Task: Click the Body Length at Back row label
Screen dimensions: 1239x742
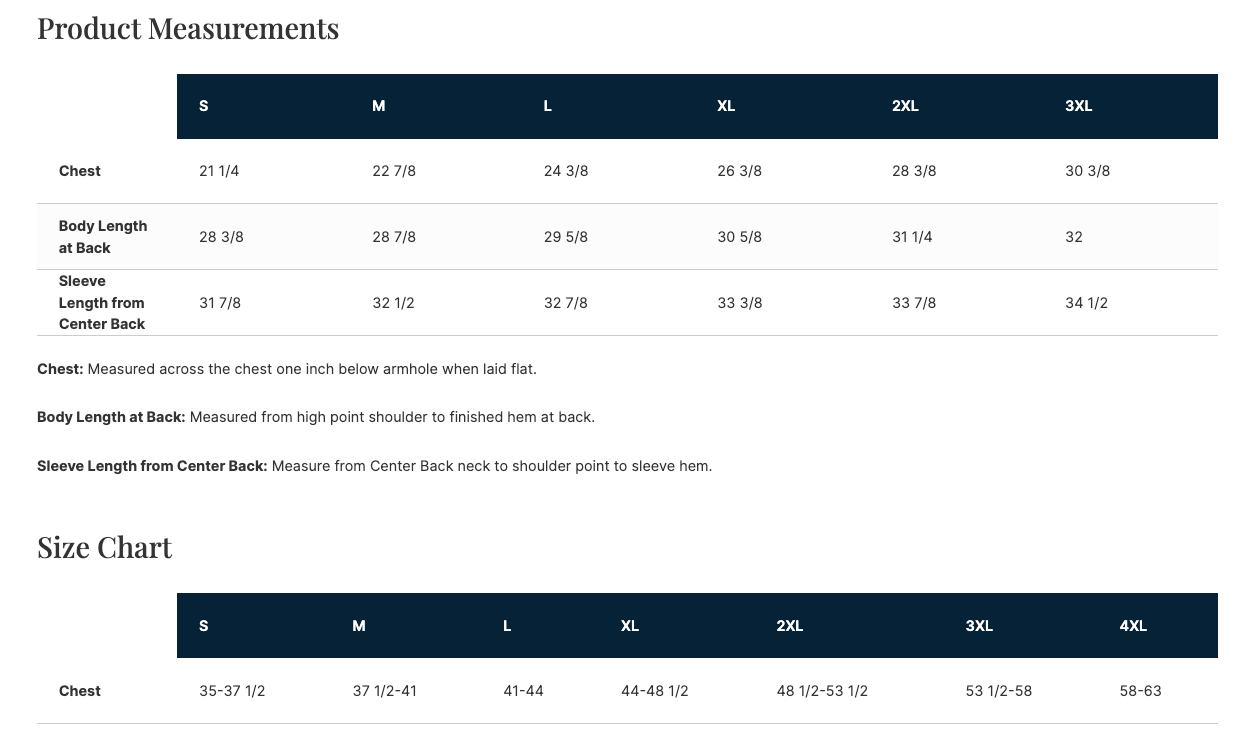Action: click(102, 237)
